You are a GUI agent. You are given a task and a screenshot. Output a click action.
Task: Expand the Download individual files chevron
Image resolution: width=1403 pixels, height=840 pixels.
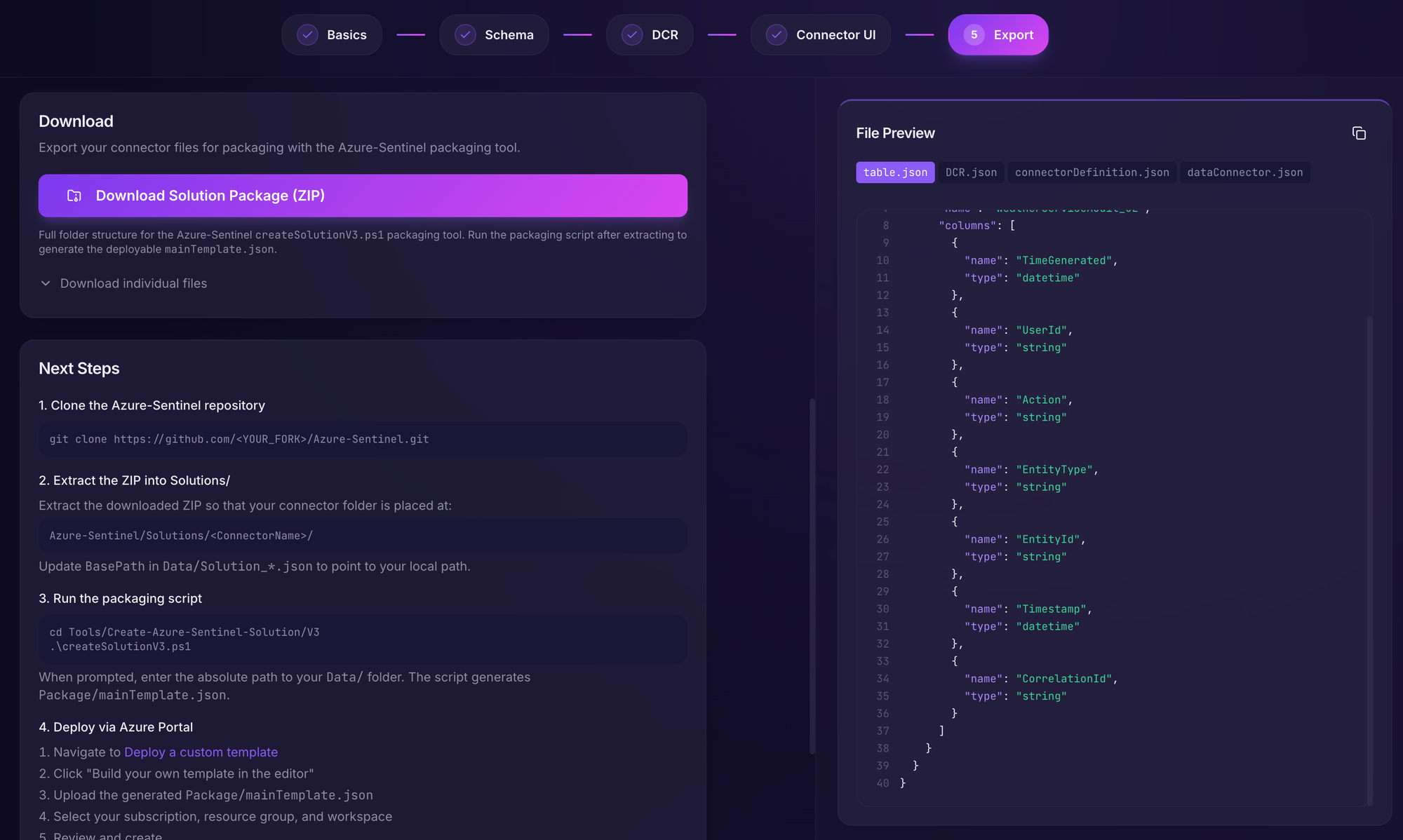coord(46,283)
